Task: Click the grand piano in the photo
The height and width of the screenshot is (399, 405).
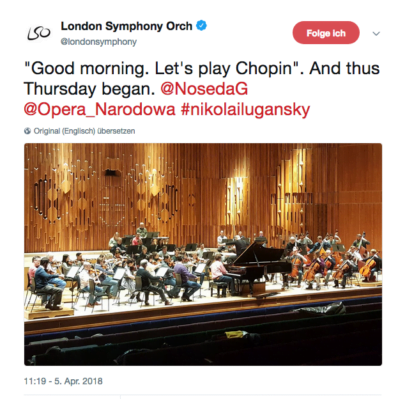Action: pyautogui.click(x=258, y=267)
